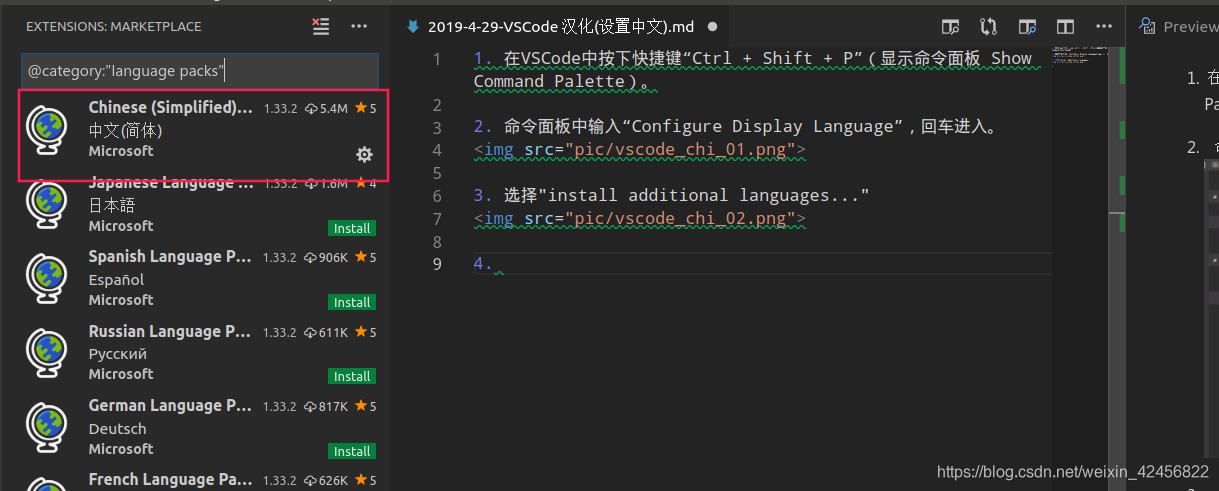
Task: Open editor more actions ellipsis
Action: click(x=1103, y=27)
